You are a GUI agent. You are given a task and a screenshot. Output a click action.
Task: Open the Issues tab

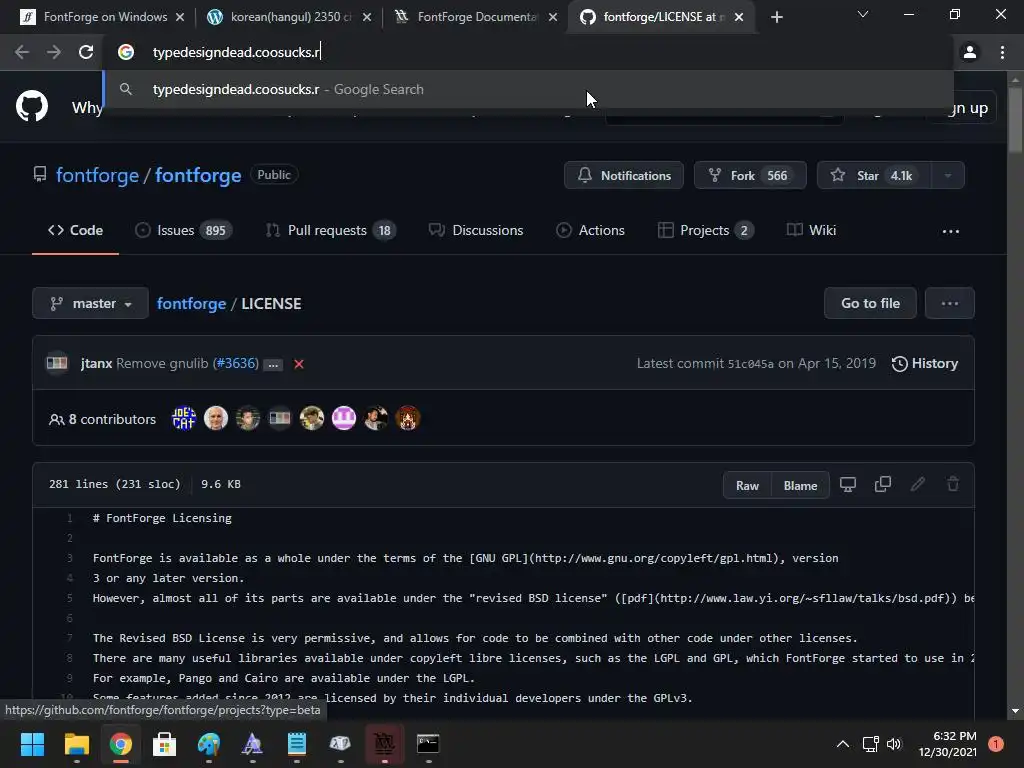pyautogui.click(x=184, y=231)
